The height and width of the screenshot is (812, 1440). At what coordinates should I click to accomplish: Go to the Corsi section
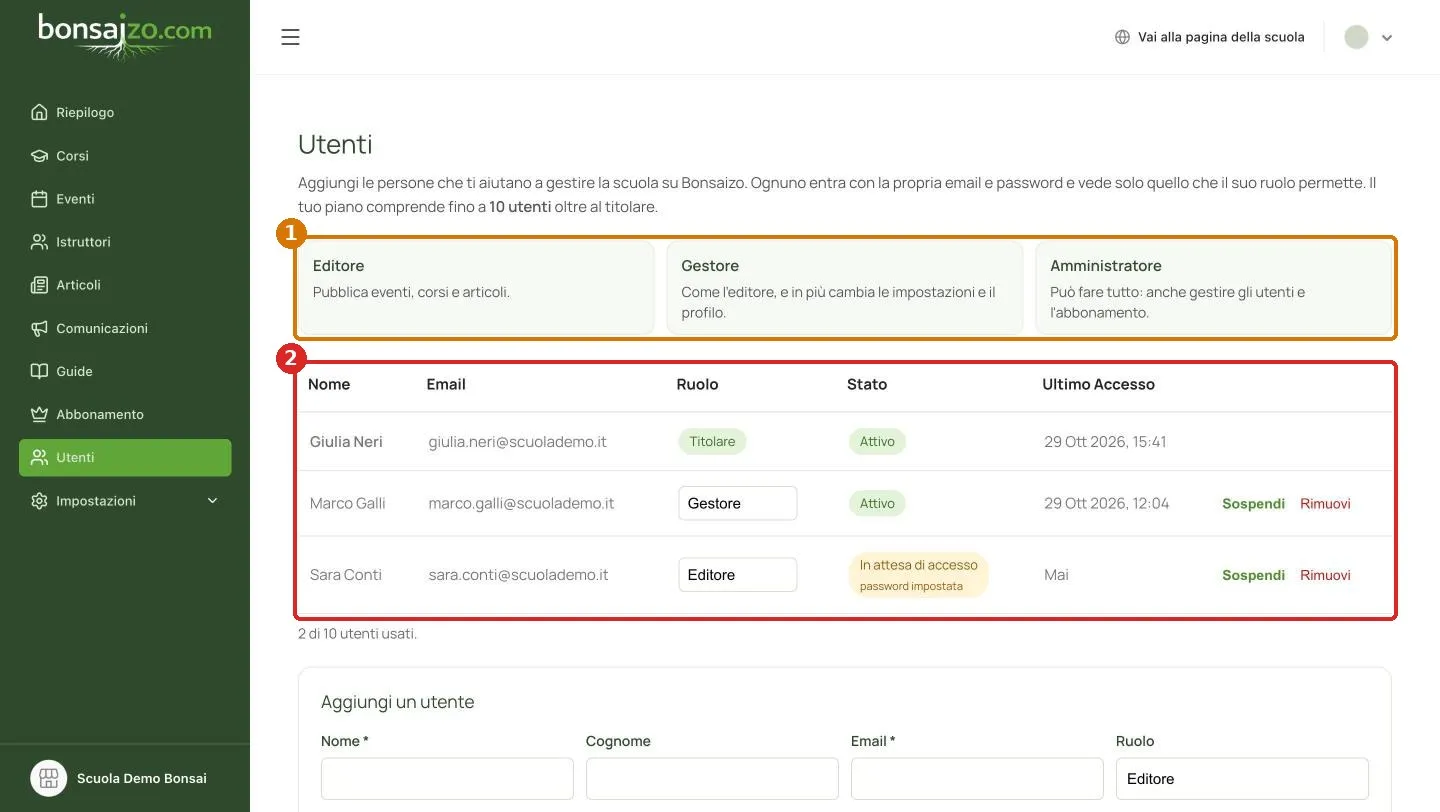pos(125,156)
